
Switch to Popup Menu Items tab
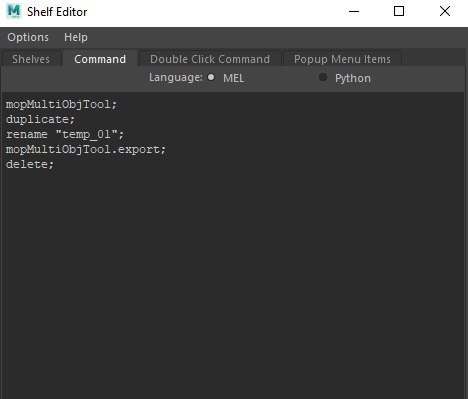(342, 59)
